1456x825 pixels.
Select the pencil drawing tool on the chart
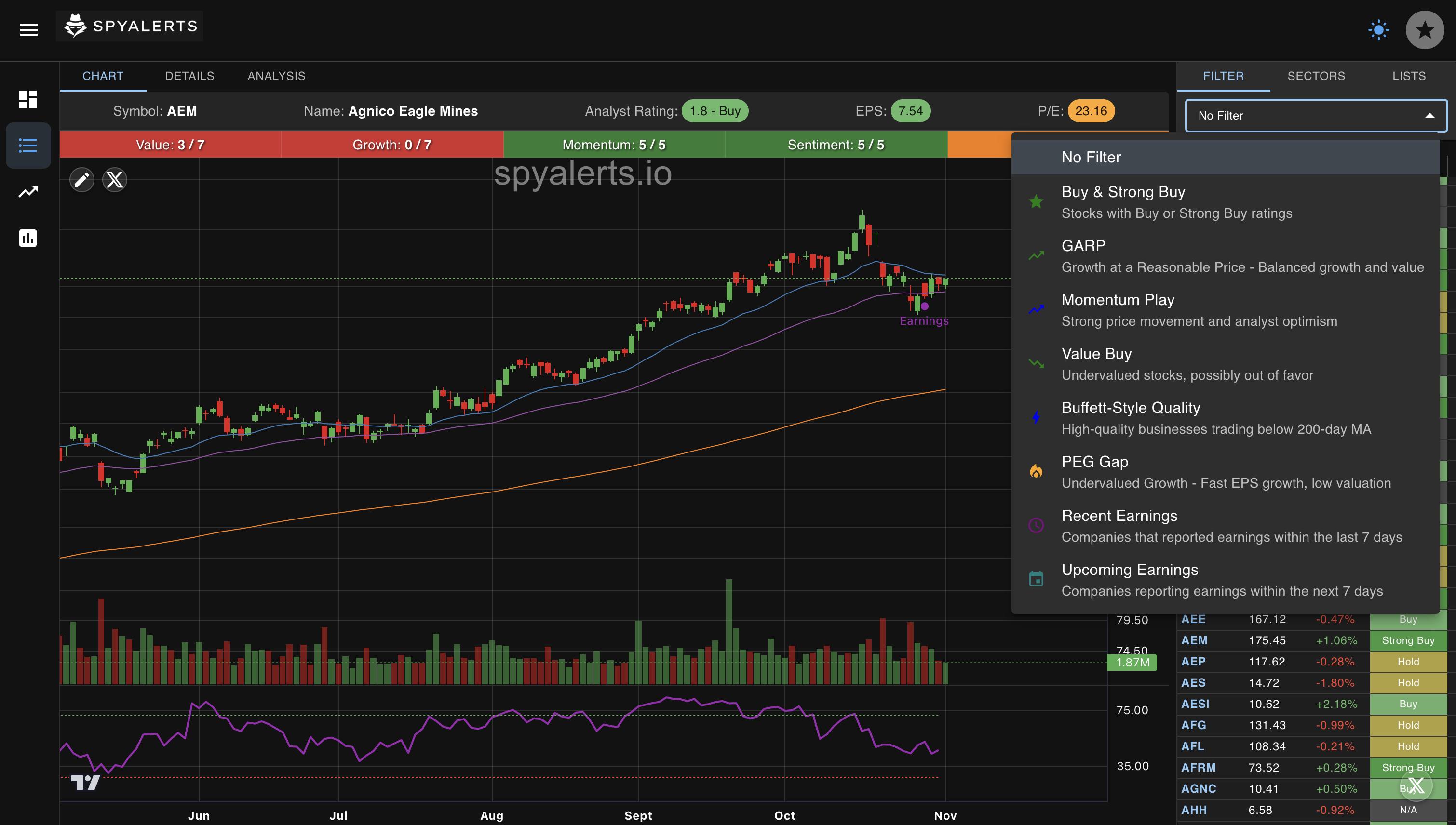81,180
